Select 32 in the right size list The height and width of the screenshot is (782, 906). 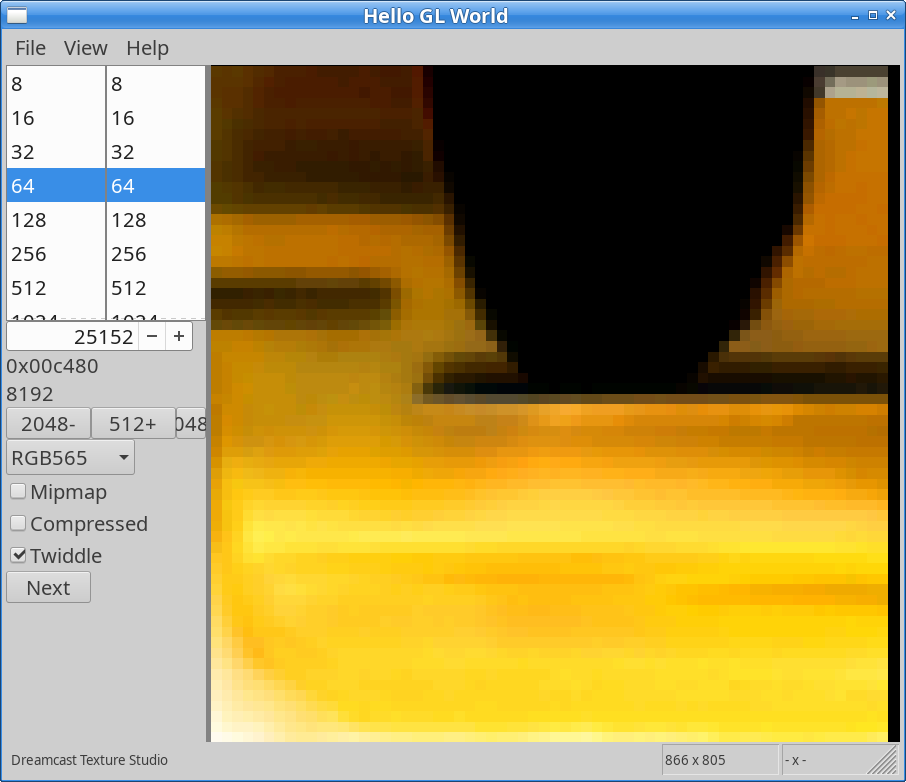pyautogui.click(x=156, y=152)
